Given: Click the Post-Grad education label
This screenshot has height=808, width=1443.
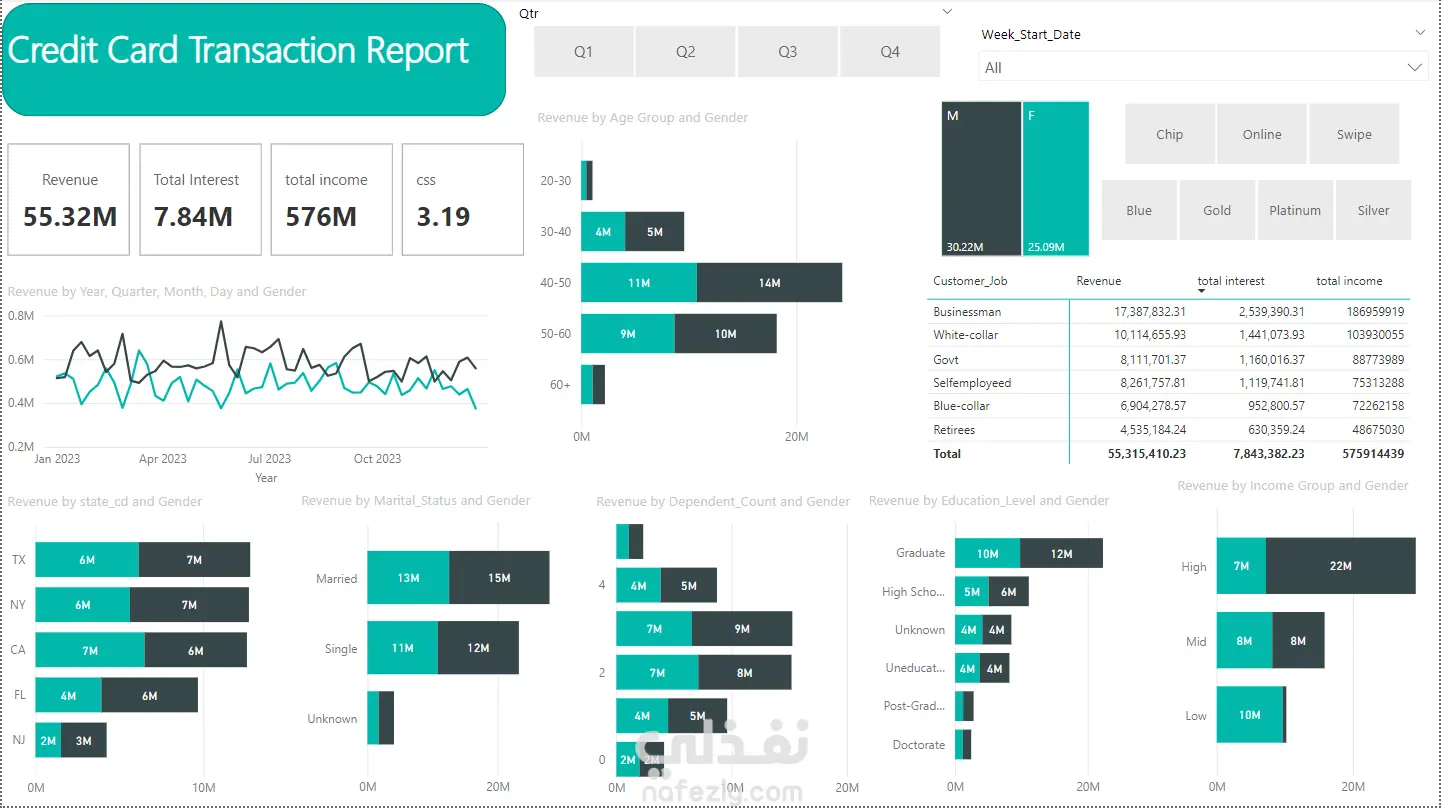Looking at the screenshot, I should tap(914, 705).
